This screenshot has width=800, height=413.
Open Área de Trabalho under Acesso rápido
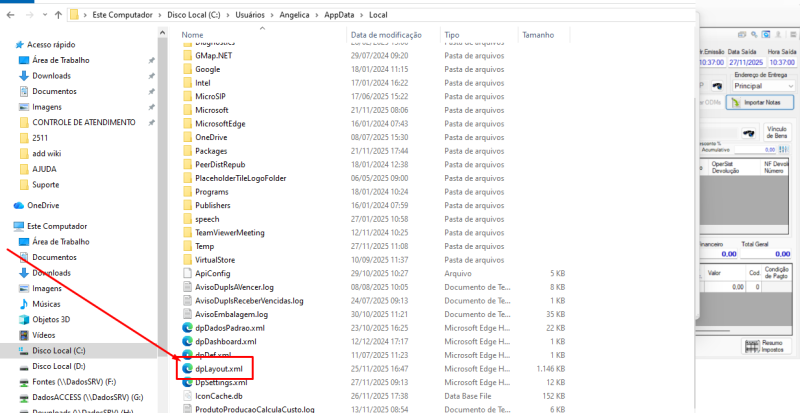[x=61, y=60]
